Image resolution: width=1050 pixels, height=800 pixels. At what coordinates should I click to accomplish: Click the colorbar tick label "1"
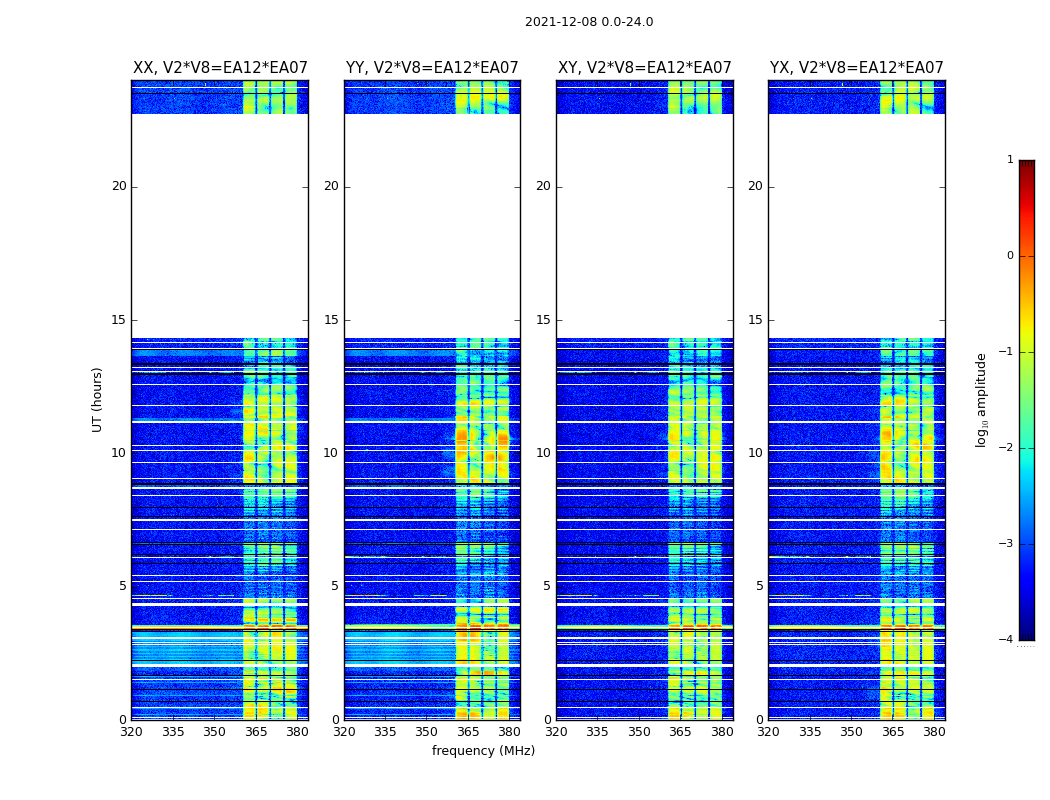pyautogui.click(x=1009, y=160)
